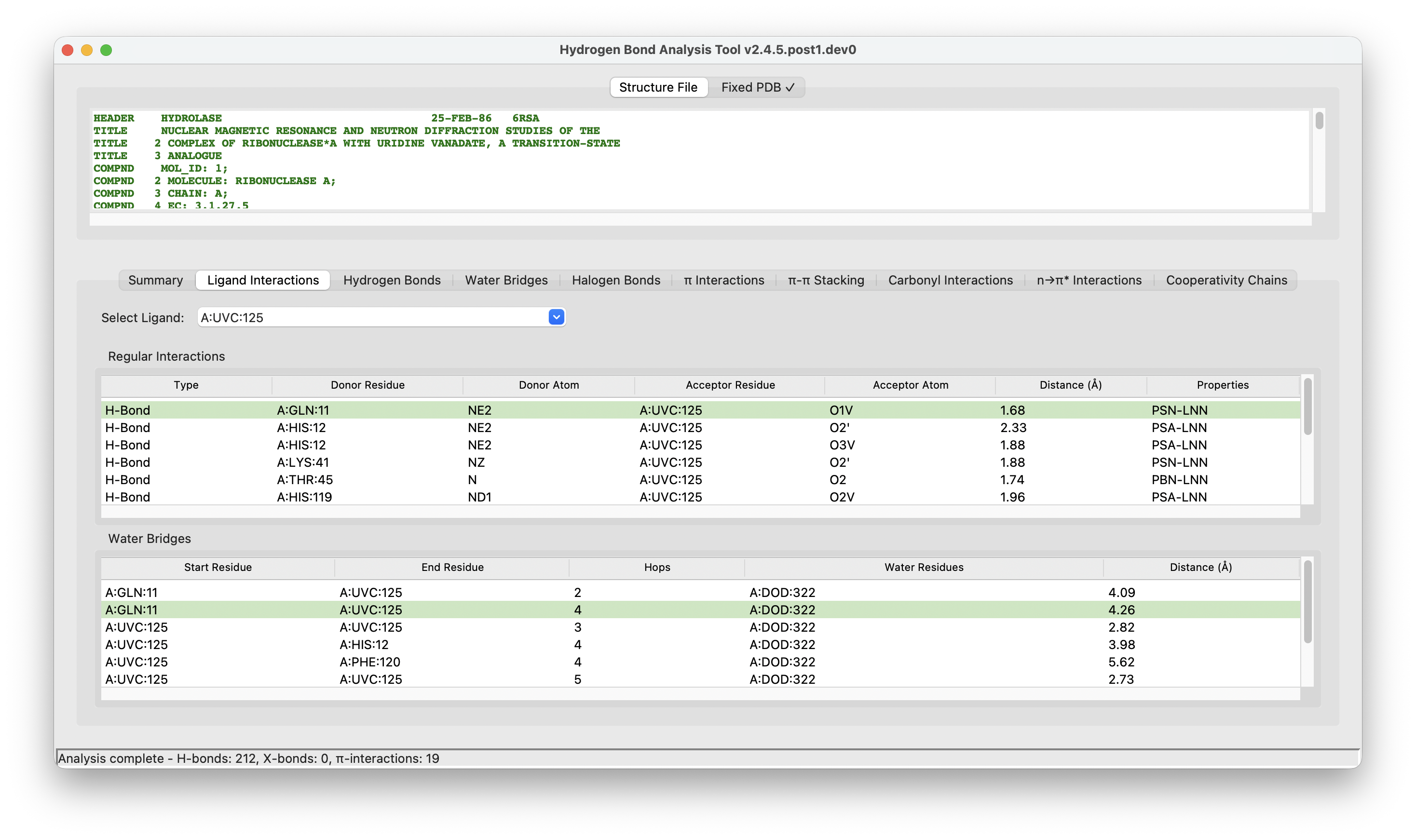1416x840 pixels.
Task: Click the MOLECULE: RIBONUCLEASE A line
Action: pyautogui.click(x=215, y=180)
